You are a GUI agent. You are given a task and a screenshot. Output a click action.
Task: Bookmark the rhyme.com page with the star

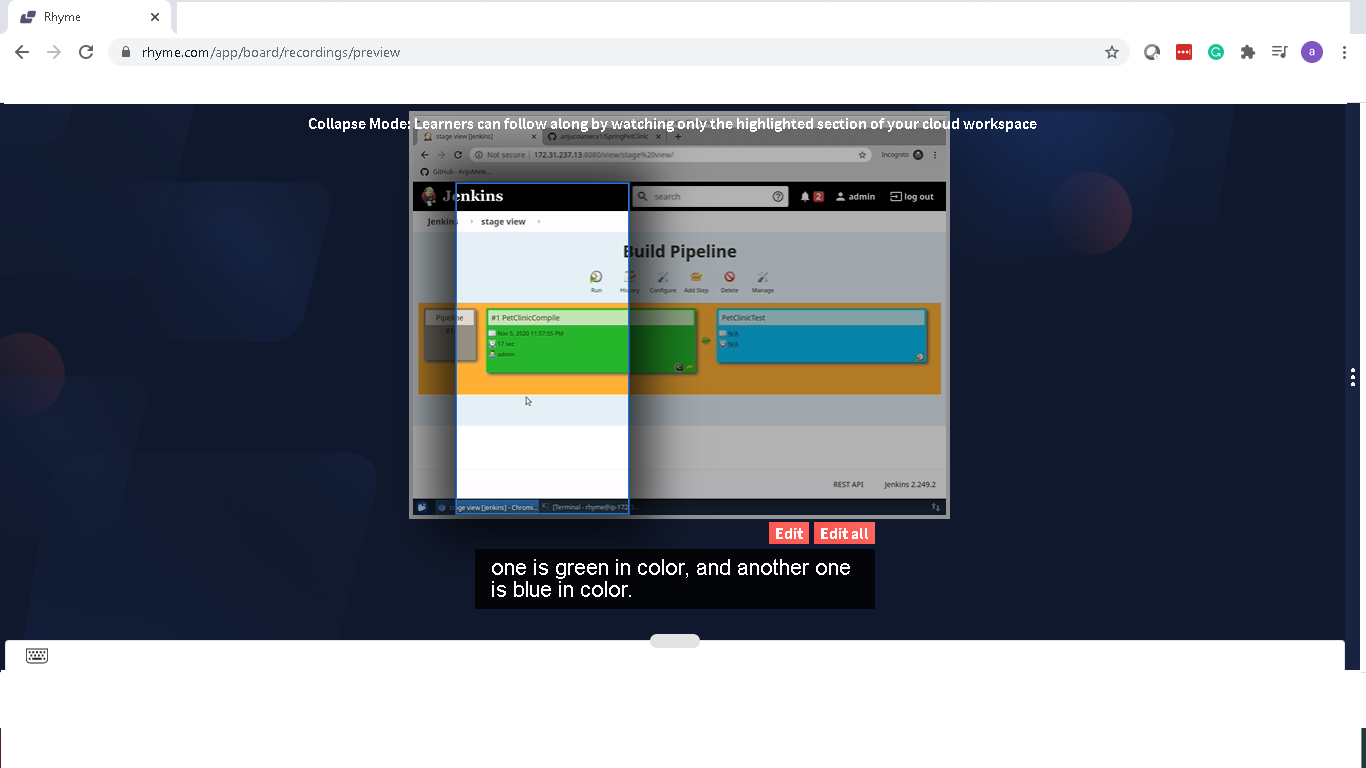pos(1111,52)
